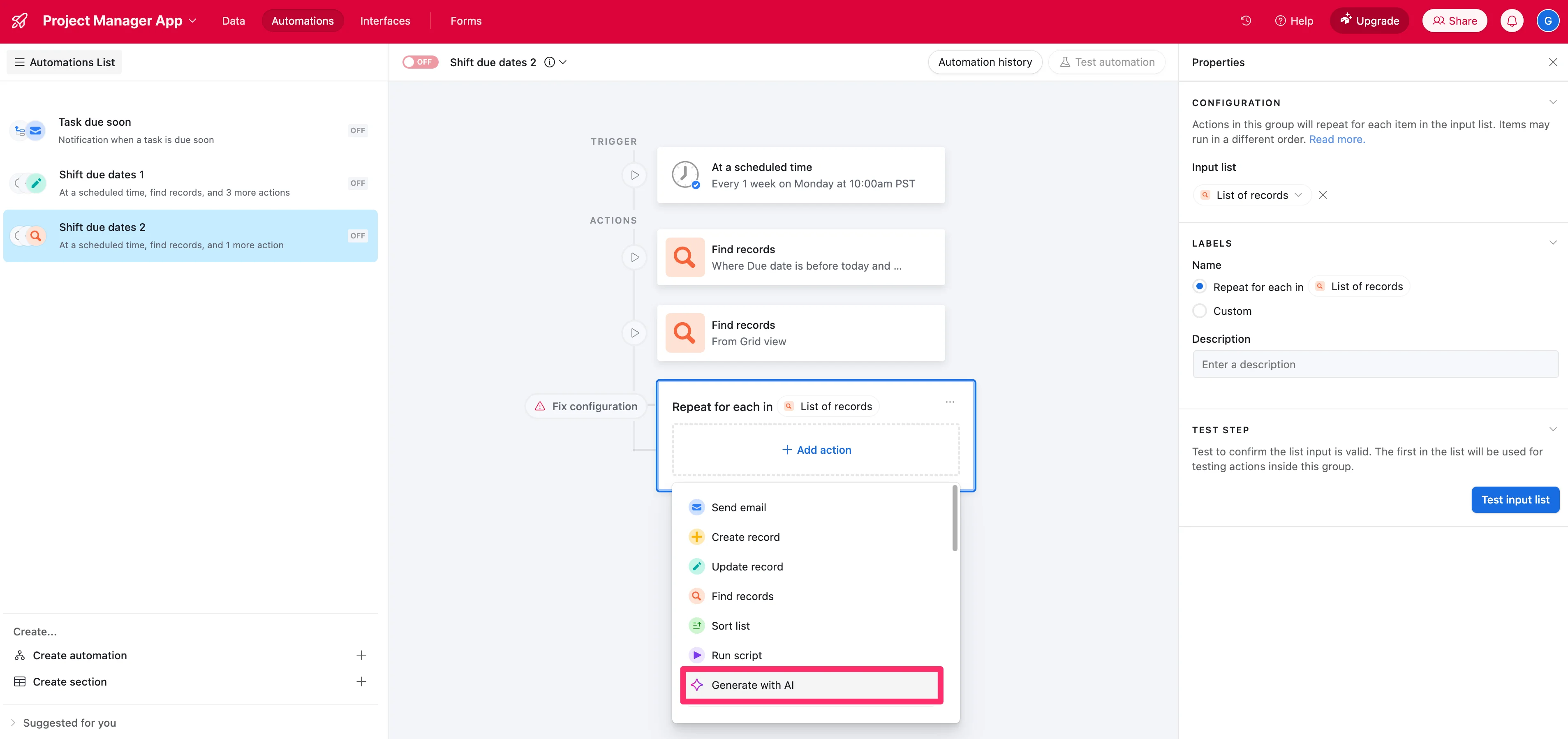Click the Test input list button
The height and width of the screenshot is (739, 1568).
1515,500
